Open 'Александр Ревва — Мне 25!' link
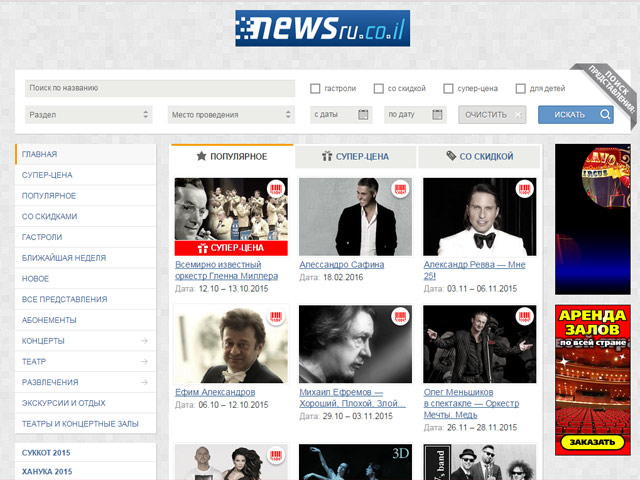 474,270
